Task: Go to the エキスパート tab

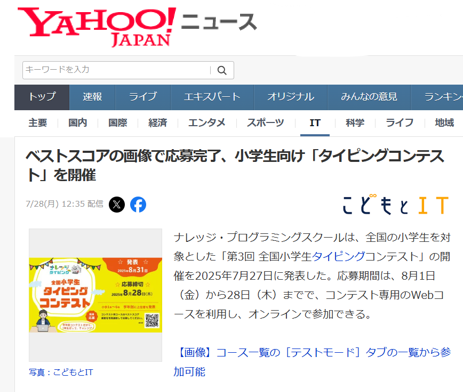Action: (x=212, y=97)
